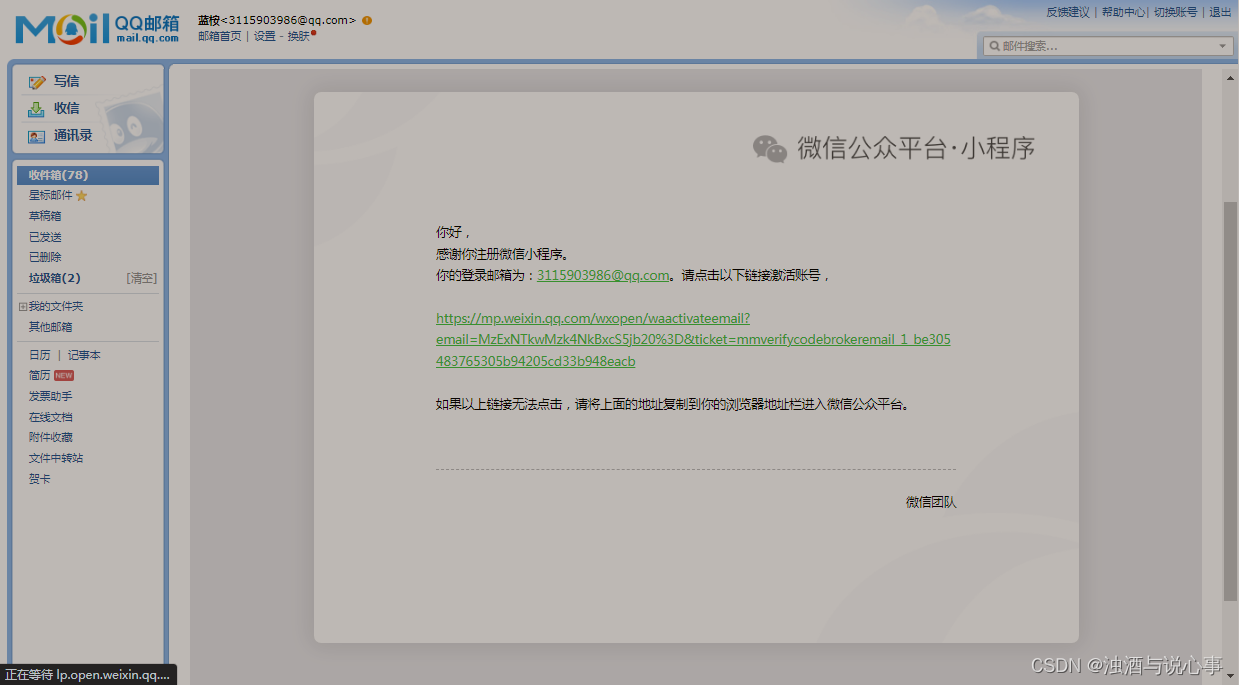Open the 星标邮件 folder
Screen dimensions: 1239x685
point(51,196)
